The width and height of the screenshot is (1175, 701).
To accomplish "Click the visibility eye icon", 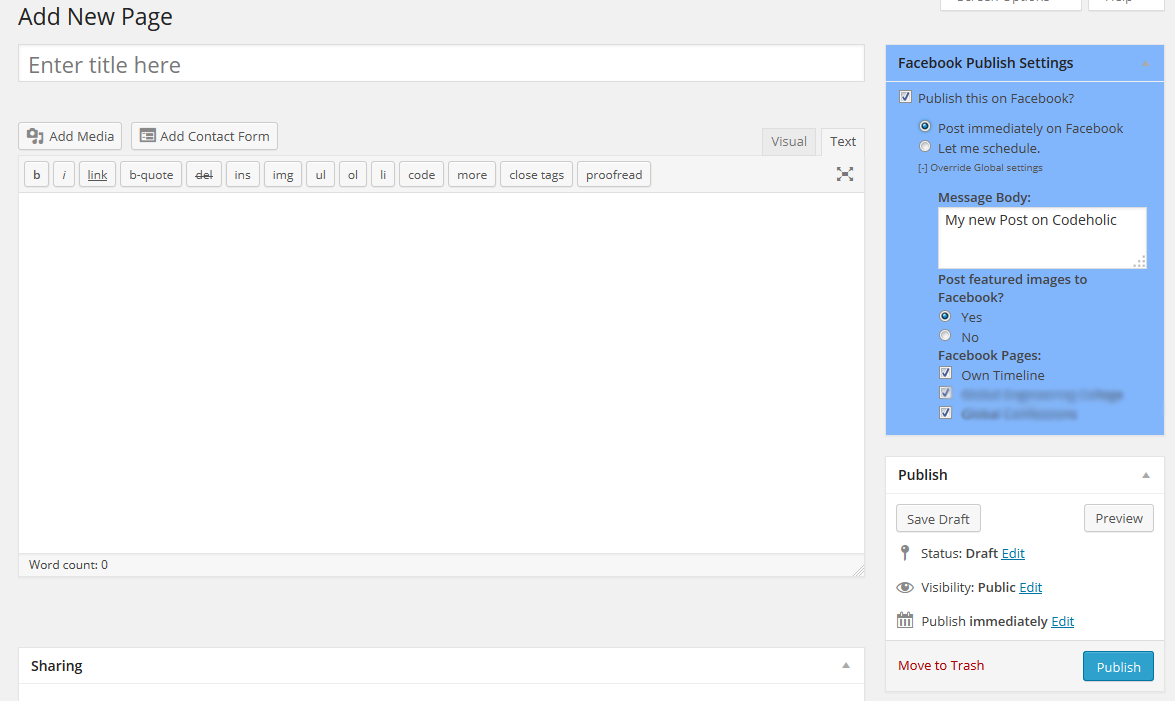I will click(x=905, y=587).
